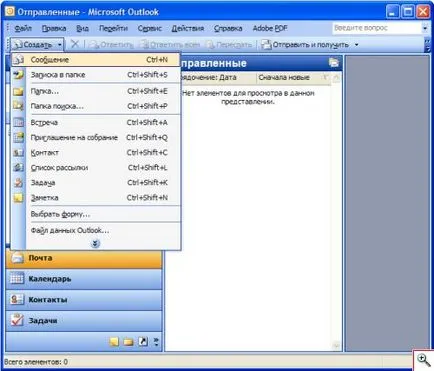Open the Справка menu
Screen dimensions: 434x371
[228, 28]
